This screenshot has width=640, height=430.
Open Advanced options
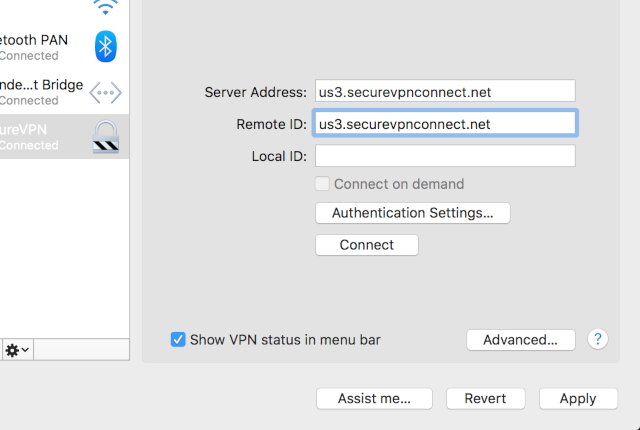521,340
